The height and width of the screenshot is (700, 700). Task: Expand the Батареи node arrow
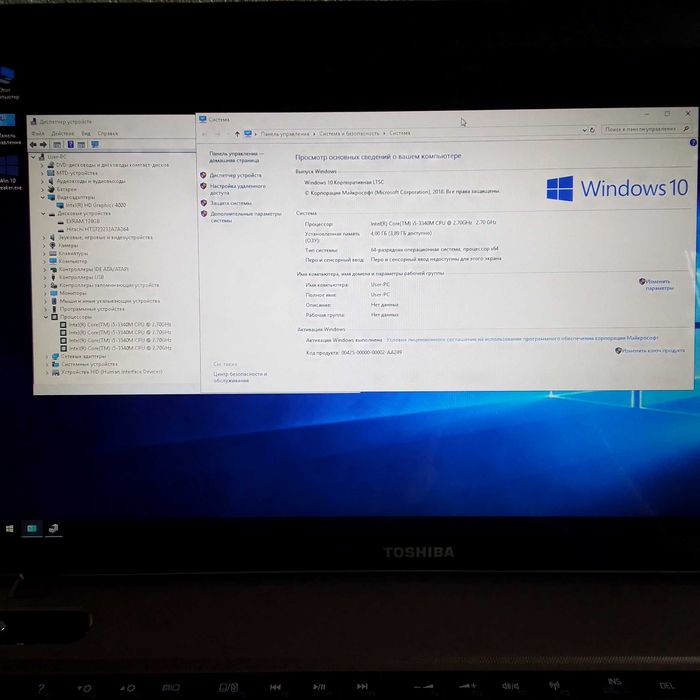click(43, 189)
